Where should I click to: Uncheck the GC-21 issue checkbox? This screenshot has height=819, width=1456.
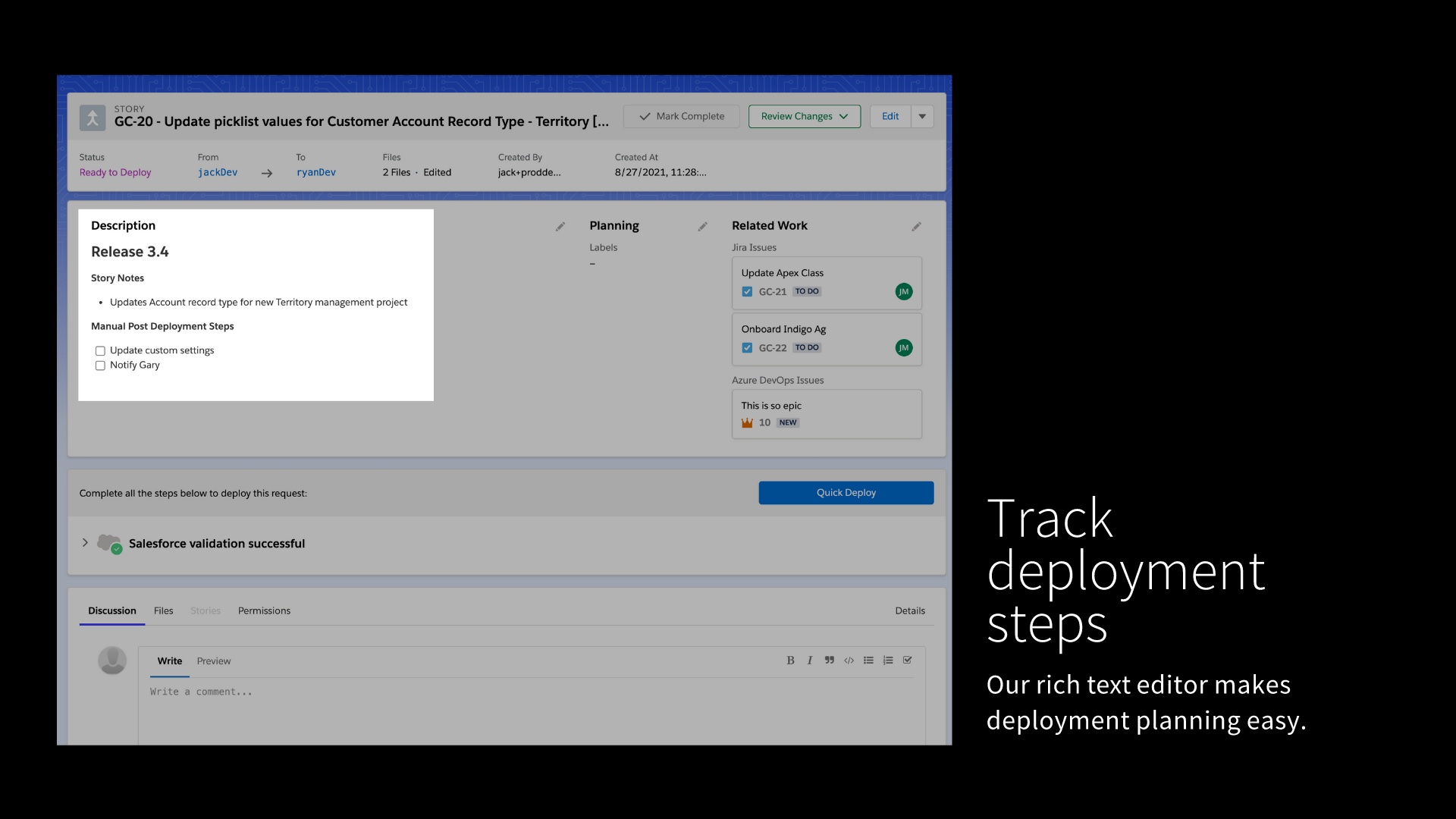747,291
